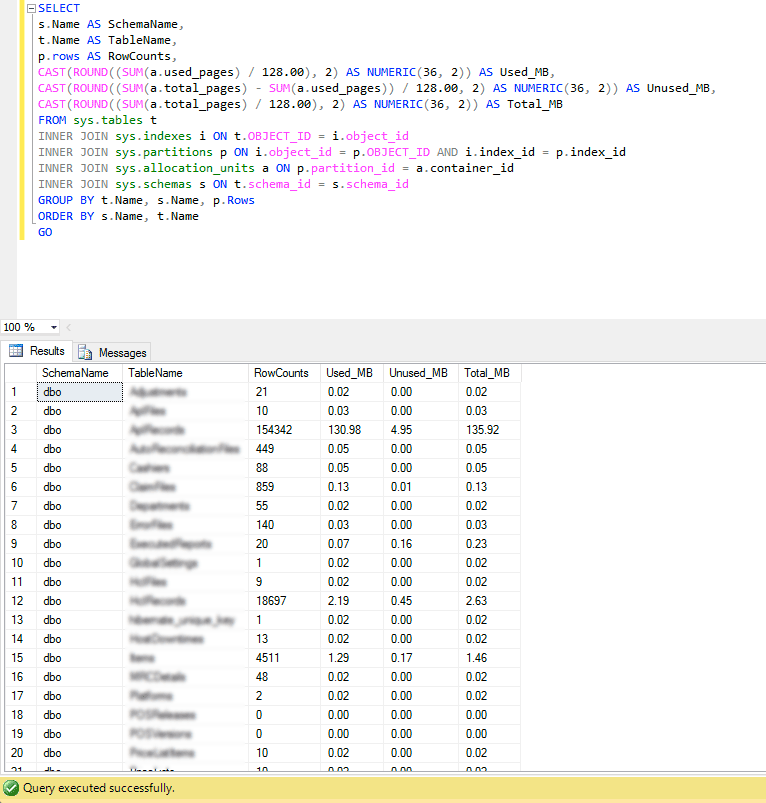The height and width of the screenshot is (803, 766).
Task: Click the Messages tab document icon
Action: click(x=84, y=352)
